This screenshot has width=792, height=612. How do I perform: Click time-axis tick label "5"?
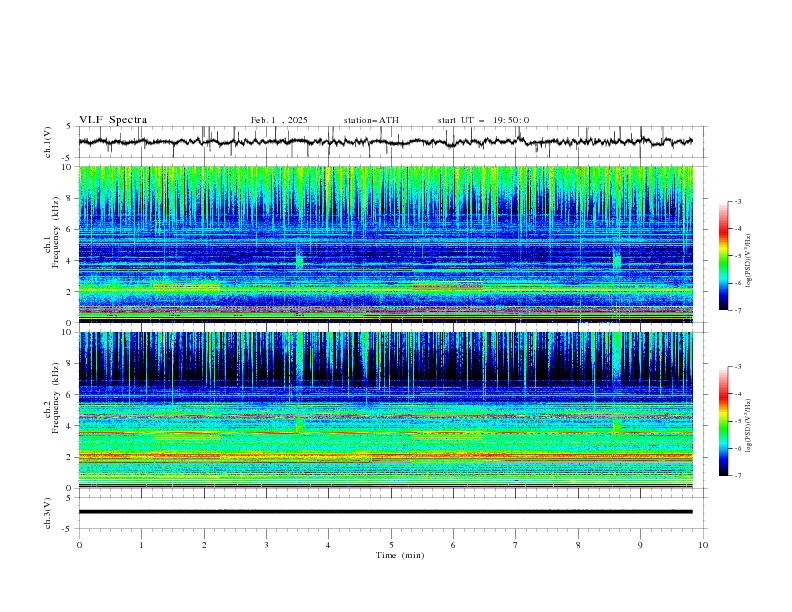391,545
